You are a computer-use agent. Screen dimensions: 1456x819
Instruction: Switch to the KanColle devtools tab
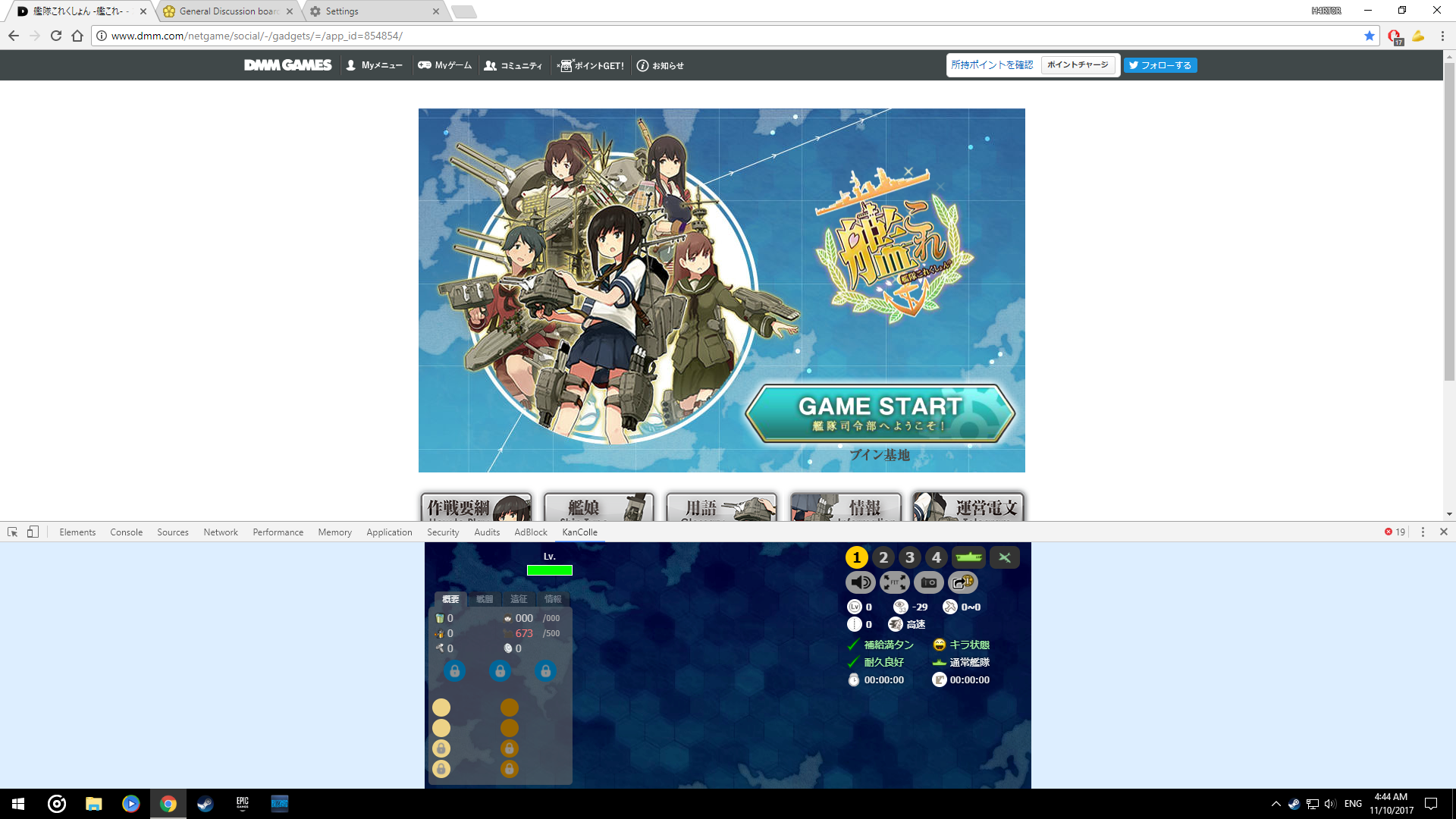(579, 532)
